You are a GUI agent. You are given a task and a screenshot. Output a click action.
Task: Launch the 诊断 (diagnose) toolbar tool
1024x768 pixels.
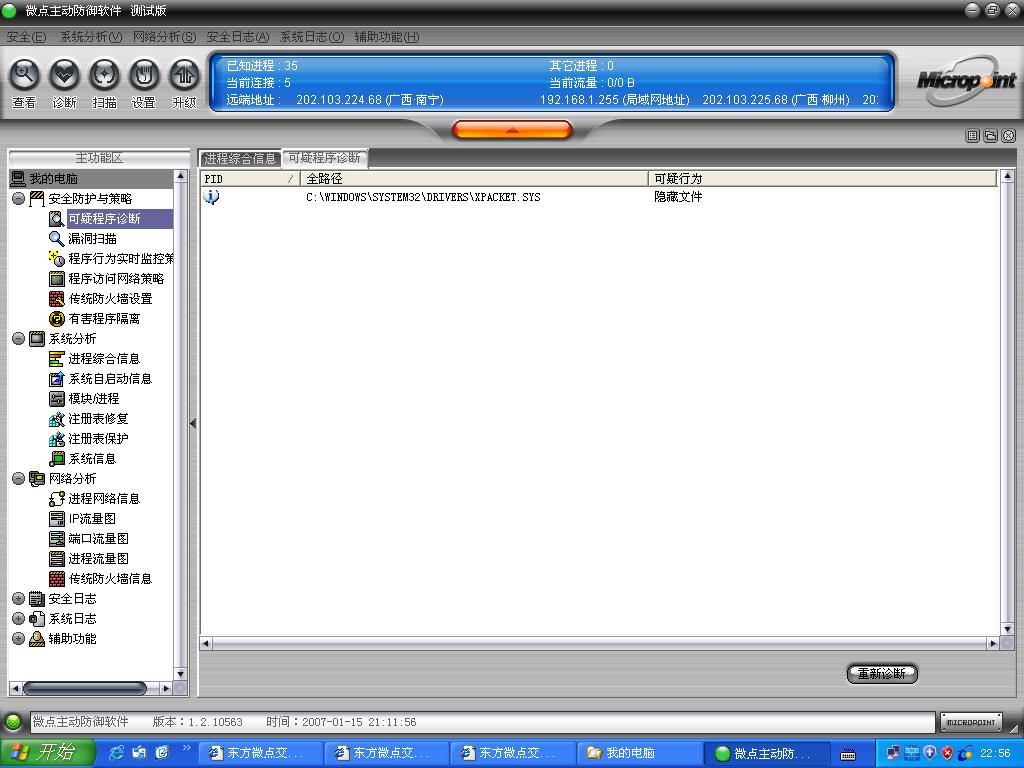pyautogui.click(x=64, y=83)
